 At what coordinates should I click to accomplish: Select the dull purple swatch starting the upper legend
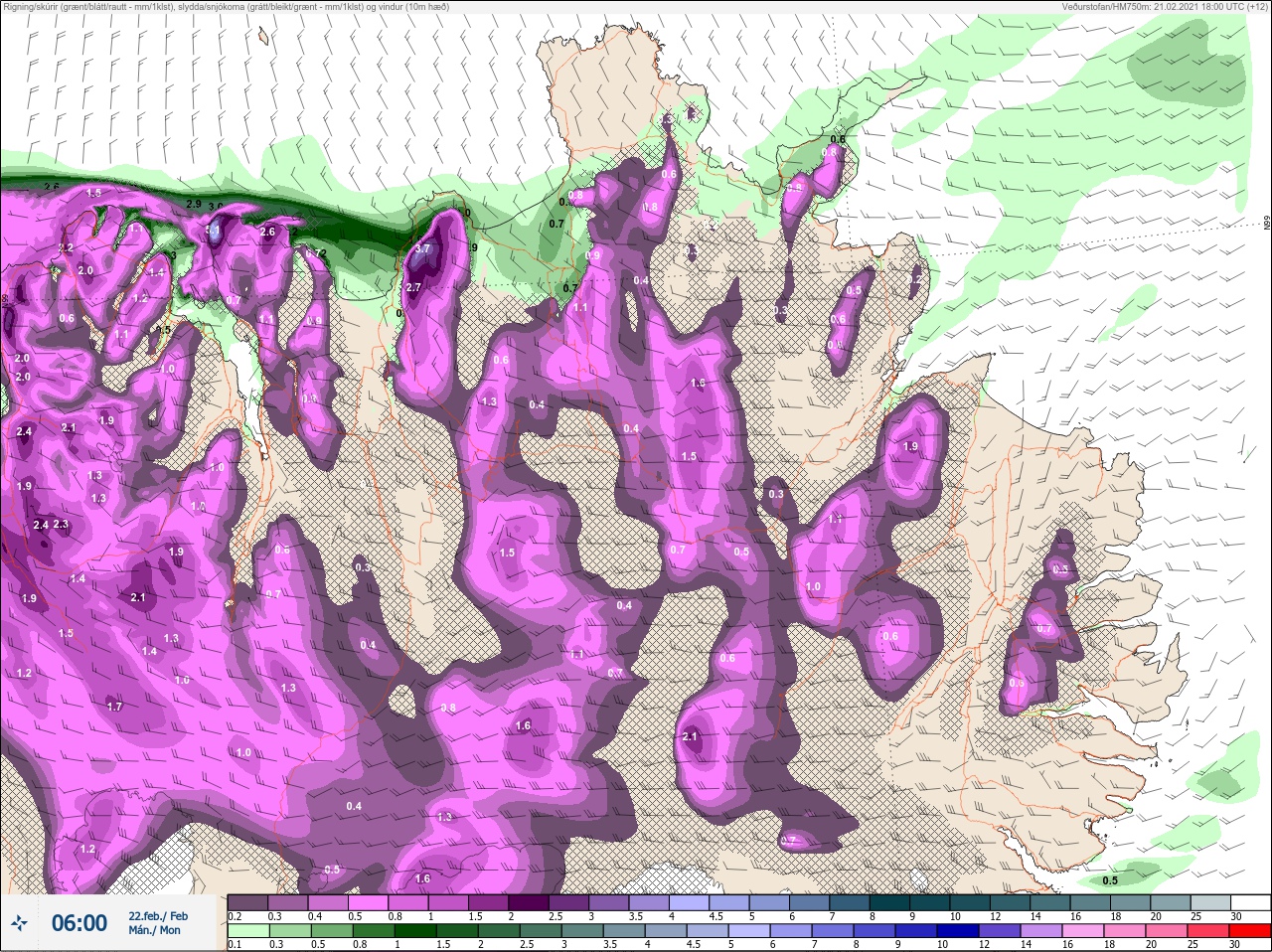(x=248, y=902)
